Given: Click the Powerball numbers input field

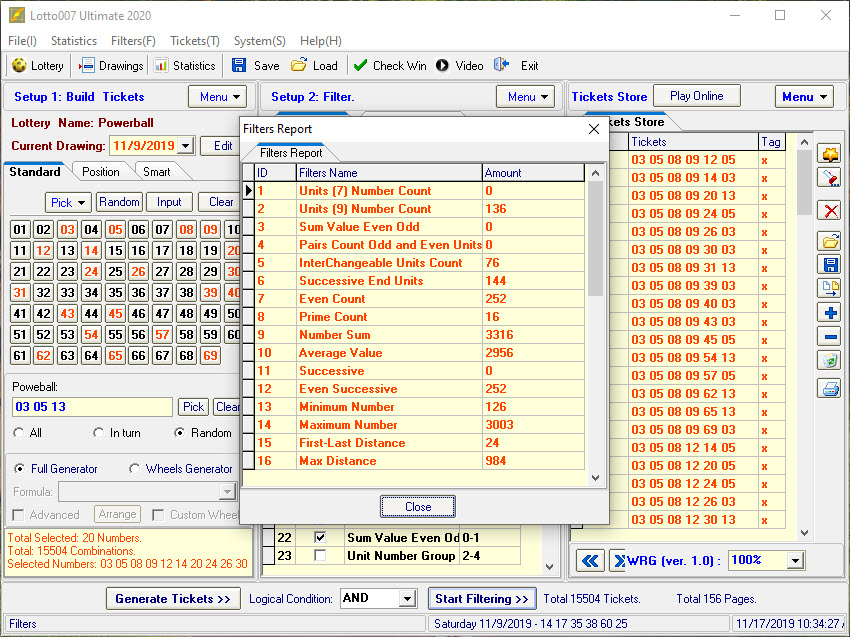Looking at the screenshot, I should coord(92,407).
